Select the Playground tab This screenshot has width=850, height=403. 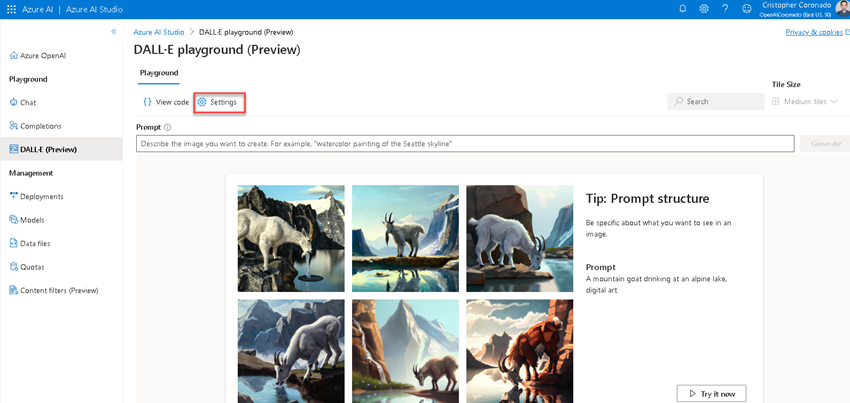click(x=159, y=73)
